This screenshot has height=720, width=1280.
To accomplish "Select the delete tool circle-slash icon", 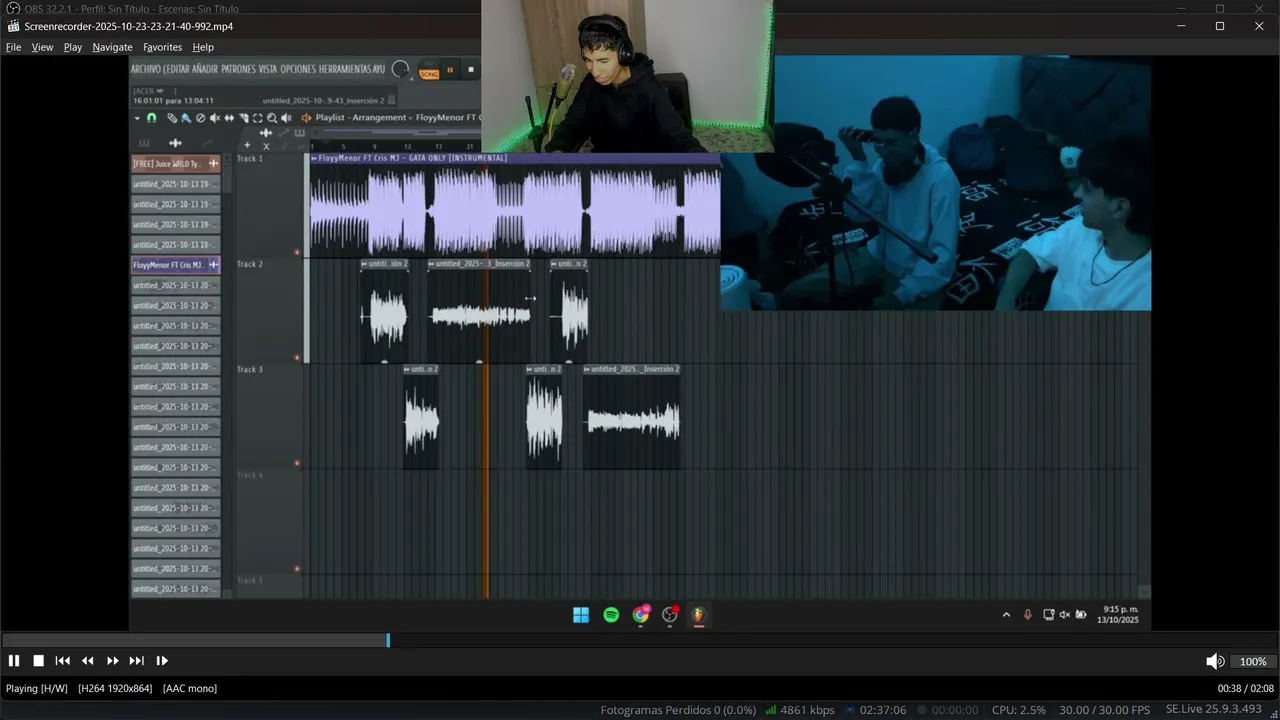I will pos(200,118).
